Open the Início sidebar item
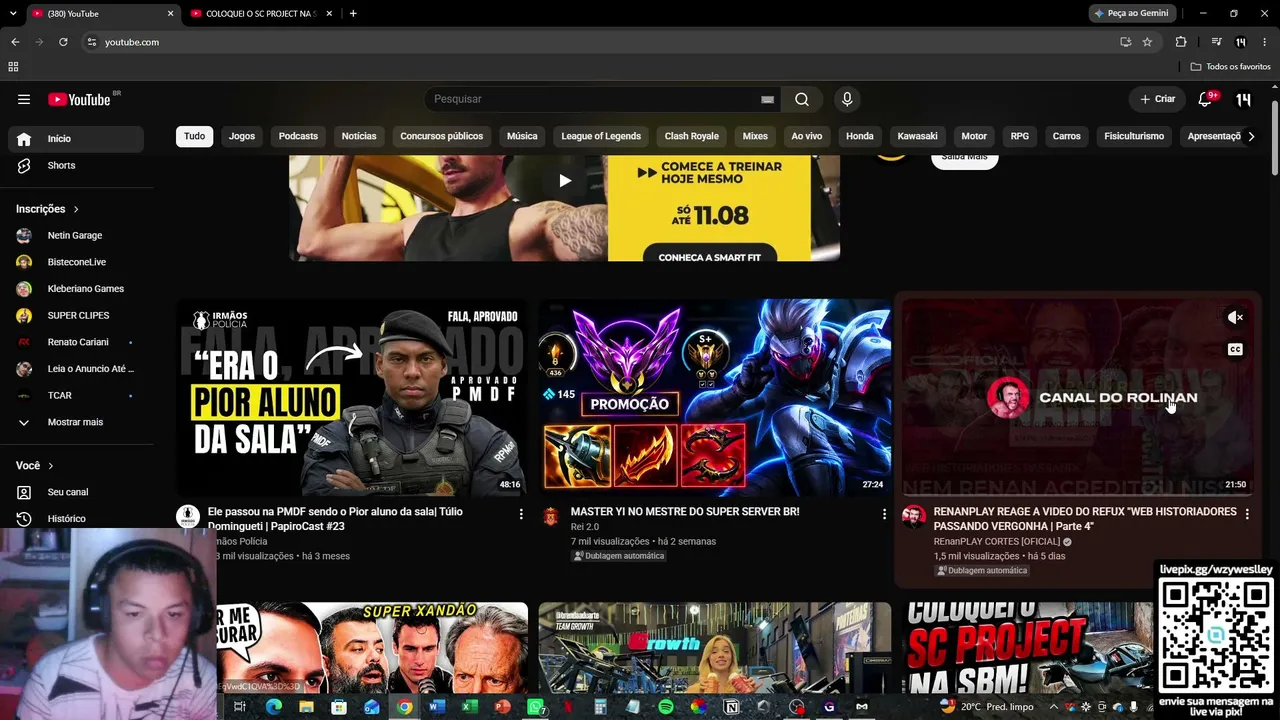Viewport: 1280px width, 720px height. [76, 139]
